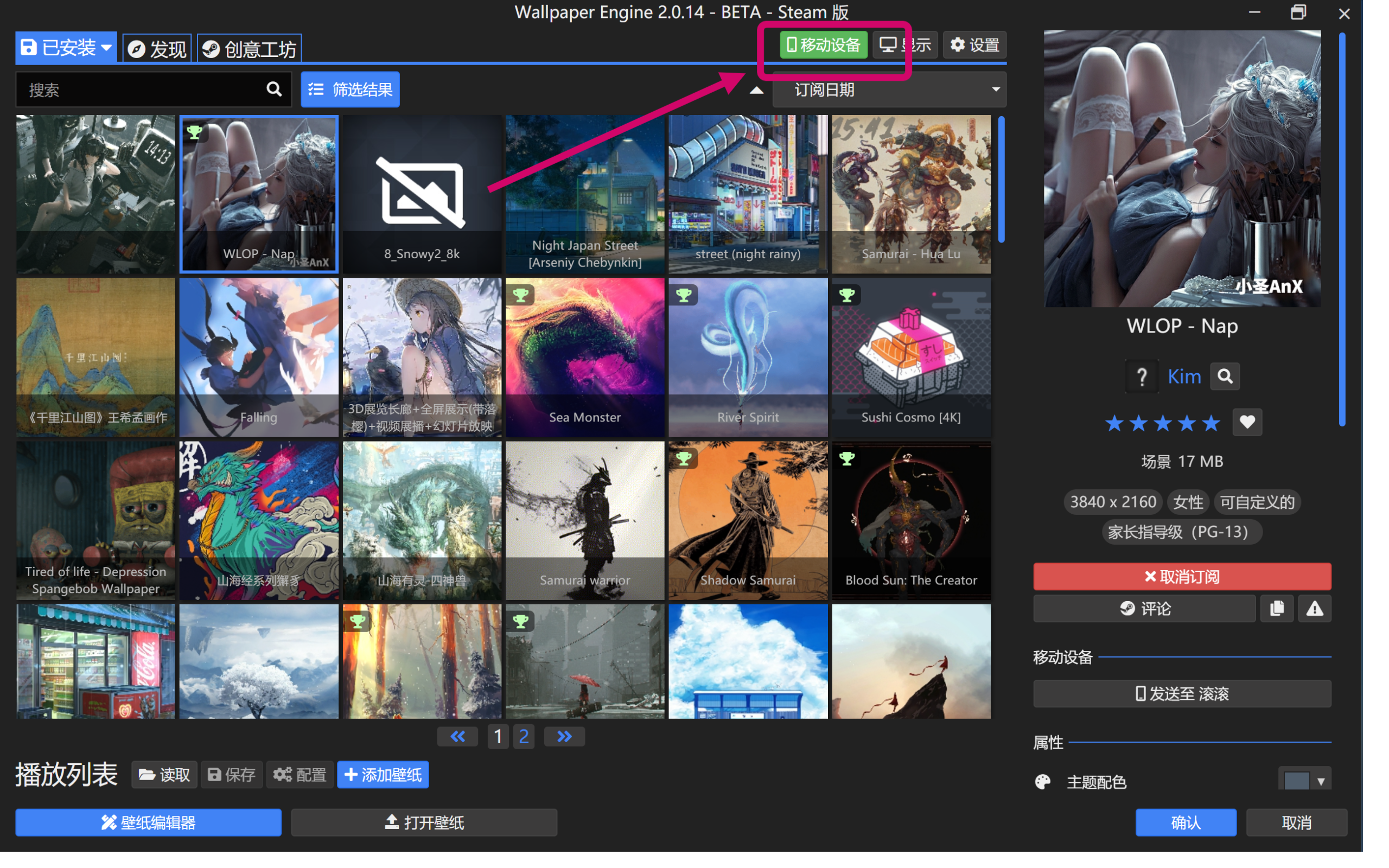Select the River Spirit wallpaper thumbnail
Image resolution: width=1389 pixels, height=868 pixels.
point(748,357)
